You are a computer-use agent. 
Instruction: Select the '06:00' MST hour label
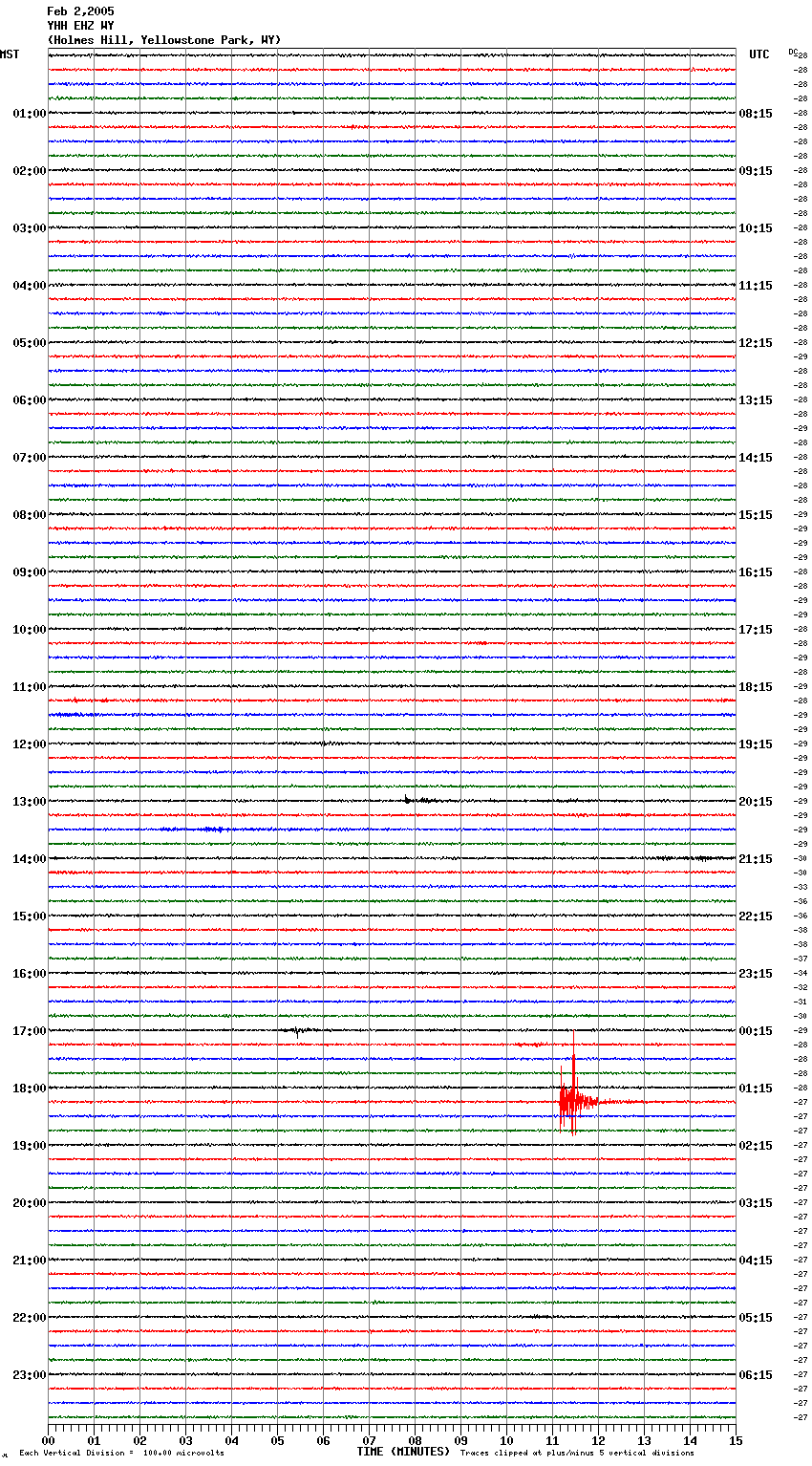[30, 400]
